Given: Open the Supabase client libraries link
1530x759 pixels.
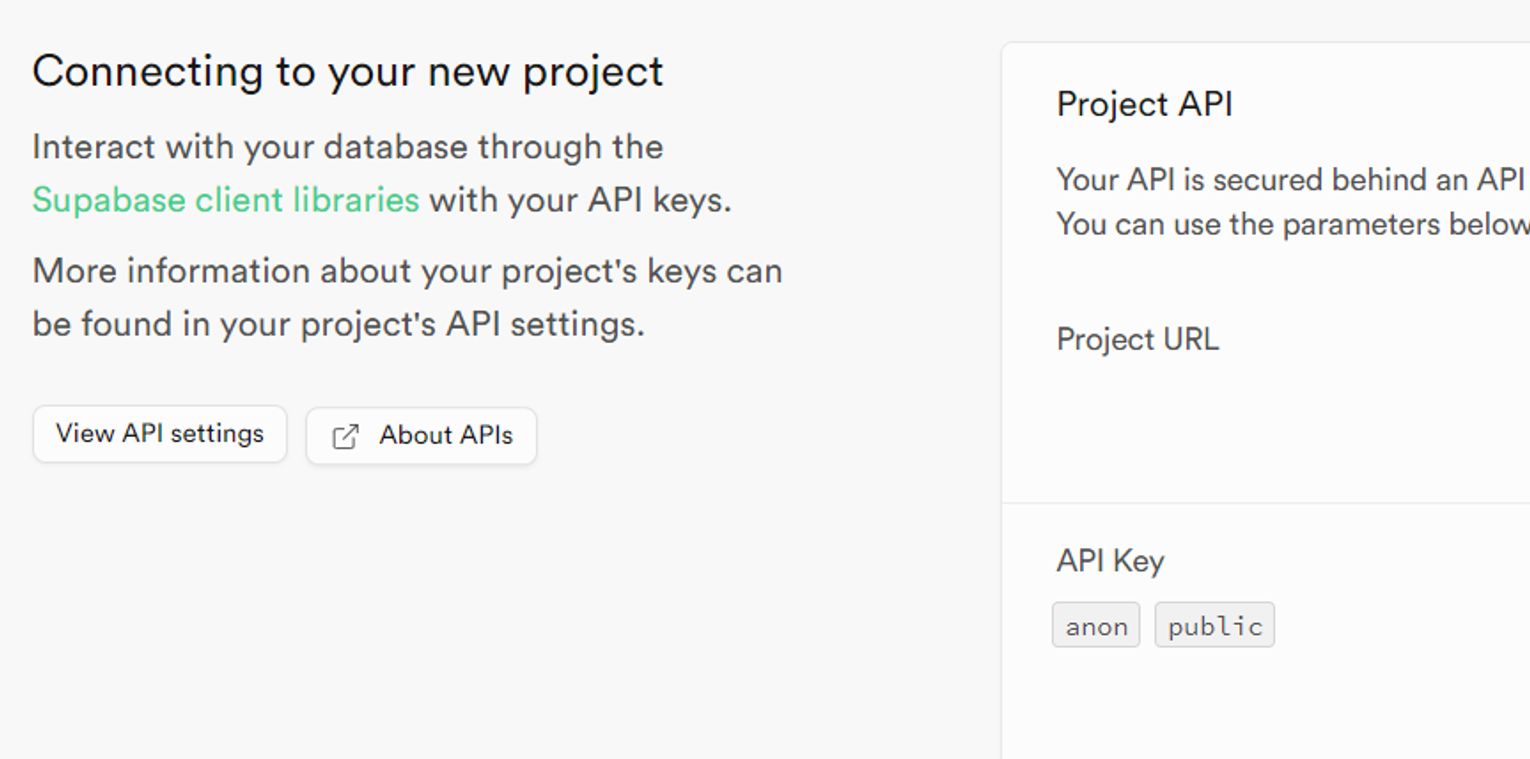Looking at the screenshot, I should click(x=225, y=200).
